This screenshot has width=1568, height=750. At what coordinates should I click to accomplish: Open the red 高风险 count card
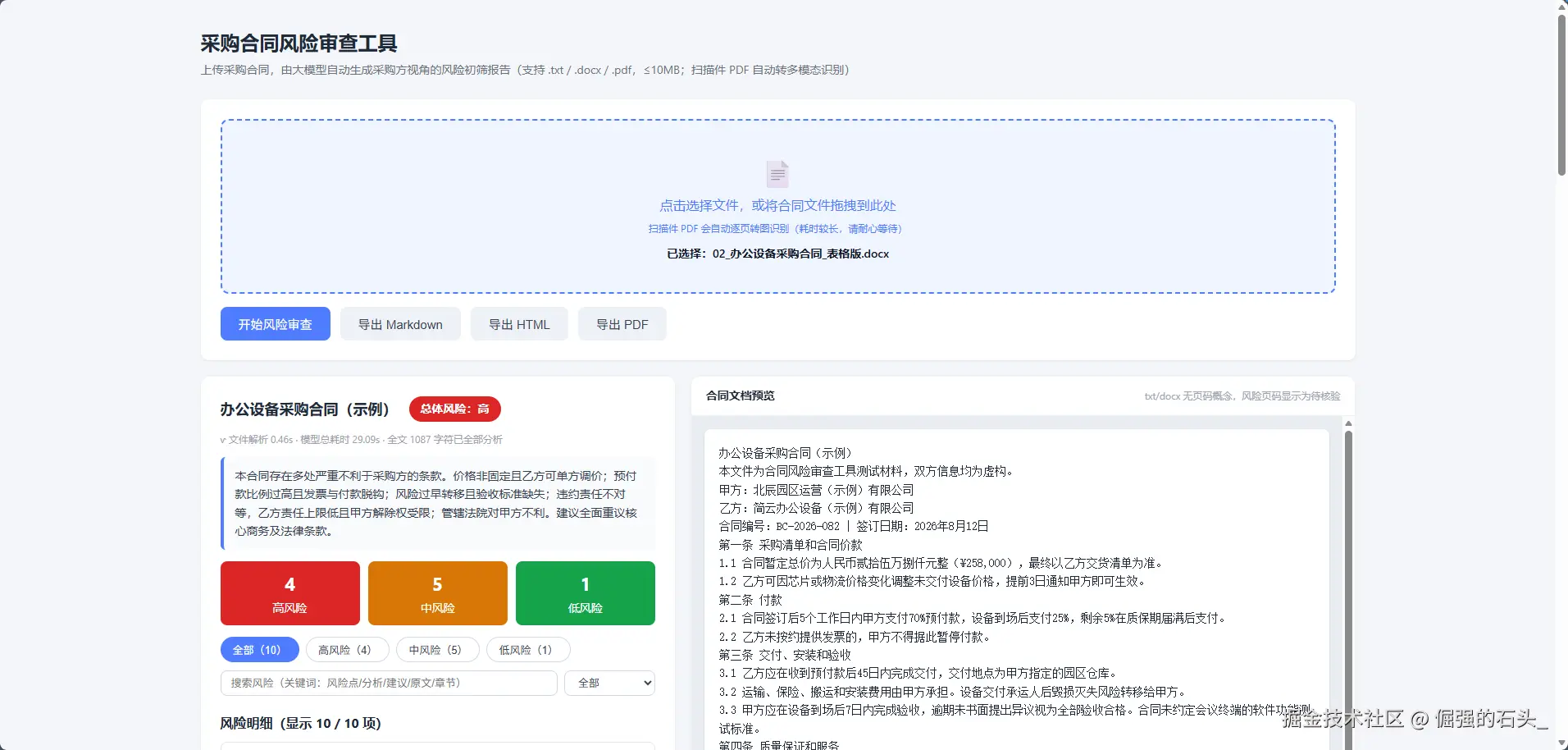click(x=290, y=593)
